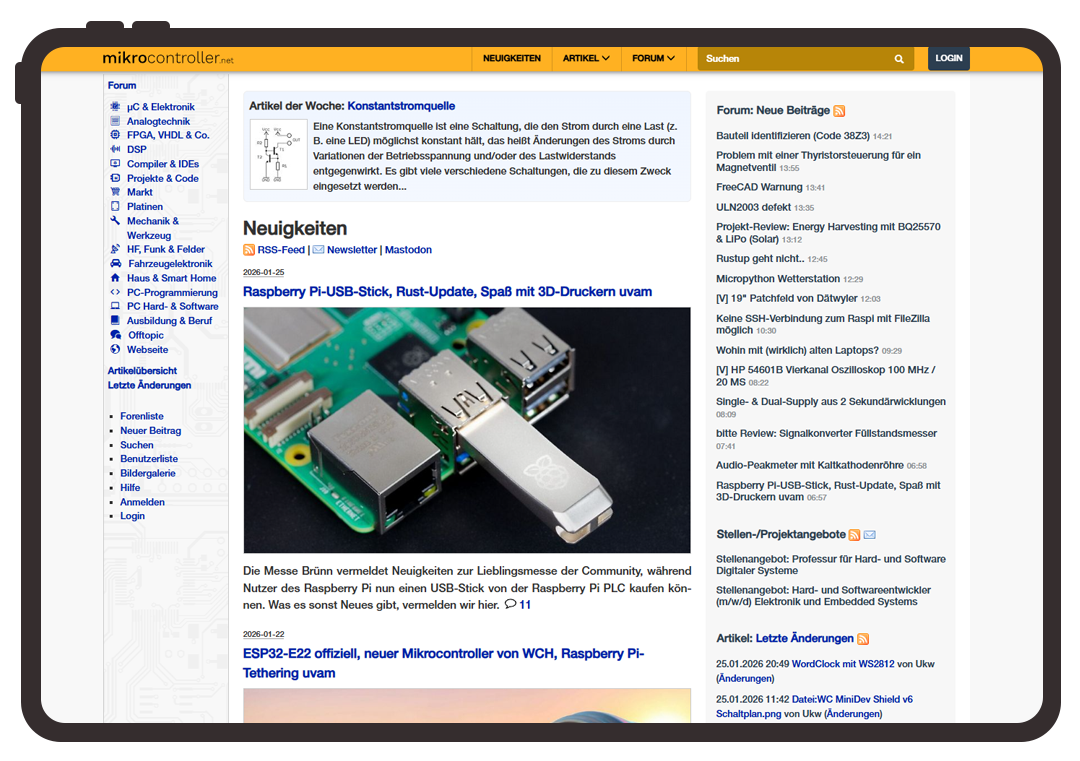This screenshot has height=761, width=1080.
Task: Click the Newsletter envelope icon
Action: coord(318,250)
